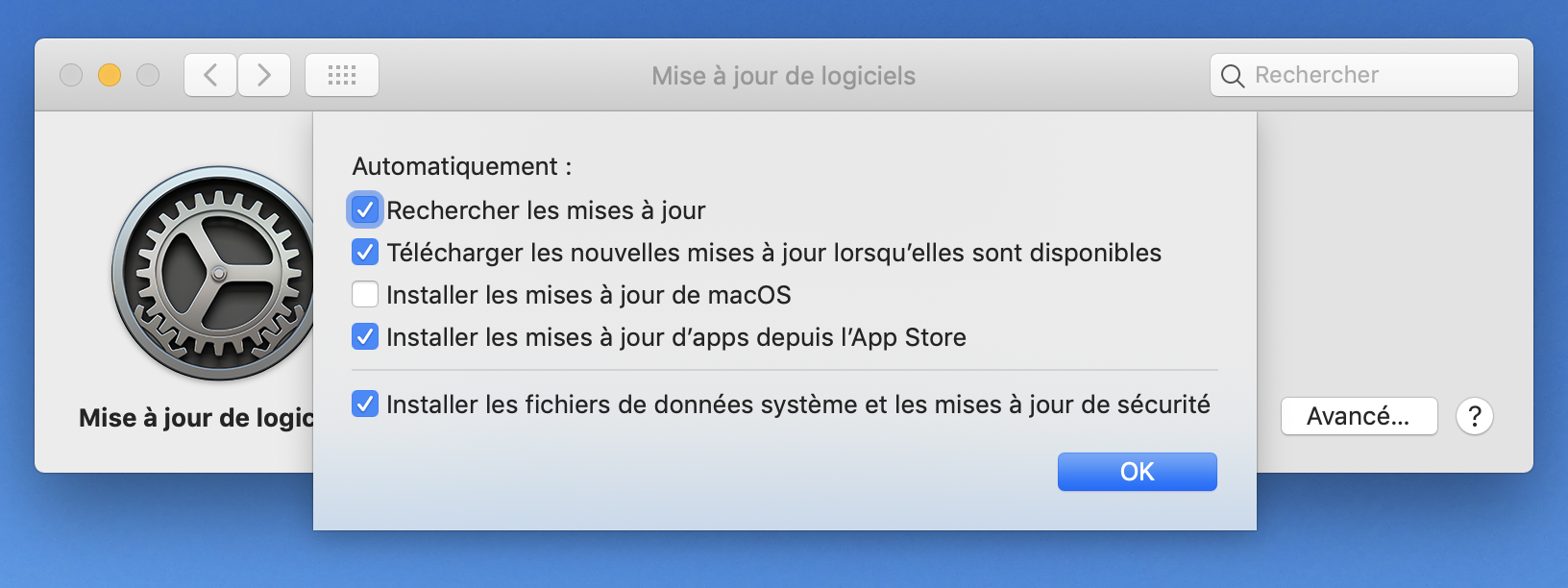Viewport: 1568px width, 588px height.
Task: Go forward using the right chevron button
Action: pos(264,75)
